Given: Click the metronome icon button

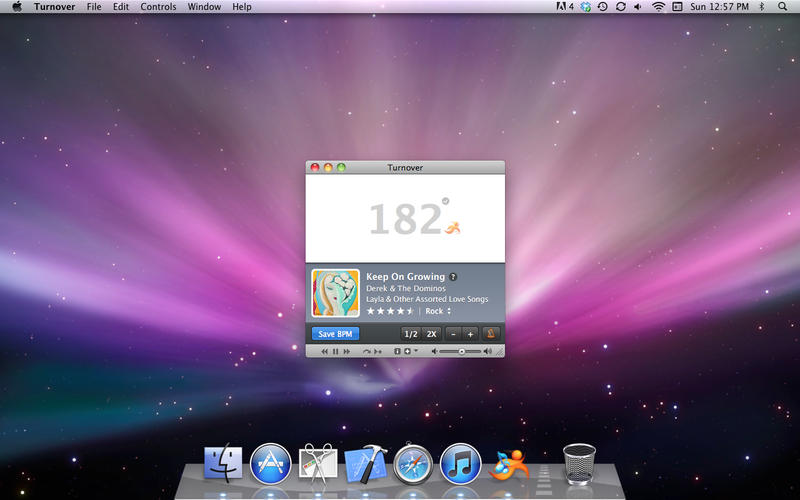Looking at the screenshot, I should point(491,334).
